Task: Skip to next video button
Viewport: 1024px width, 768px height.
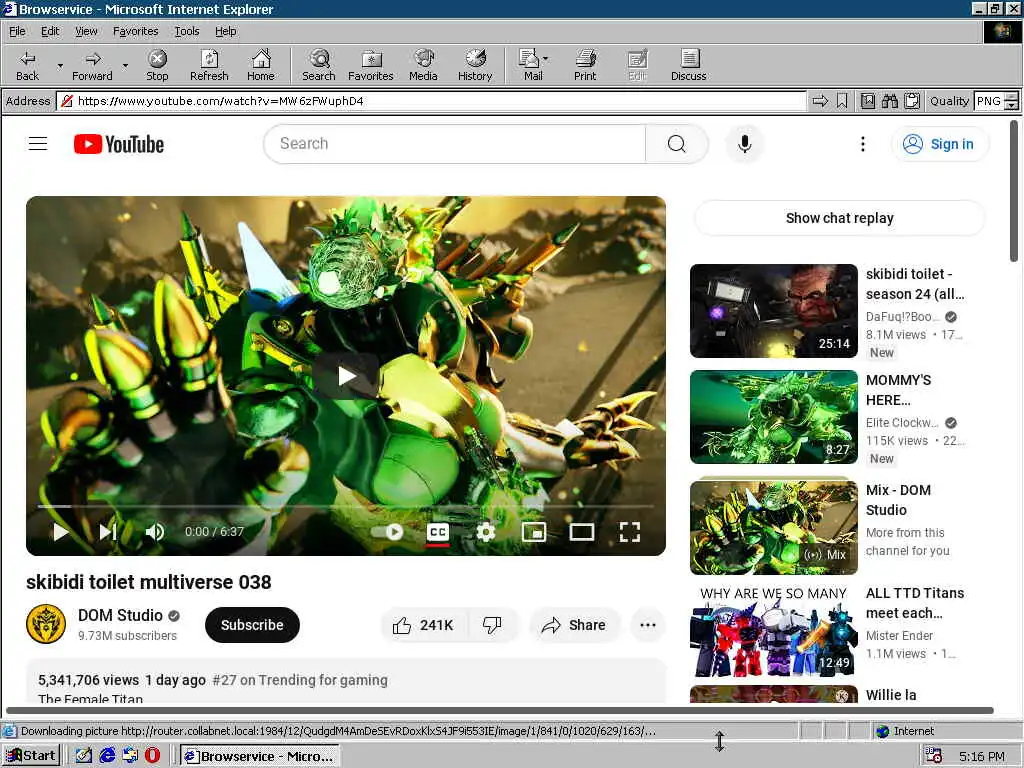Action: coord(108,532)
